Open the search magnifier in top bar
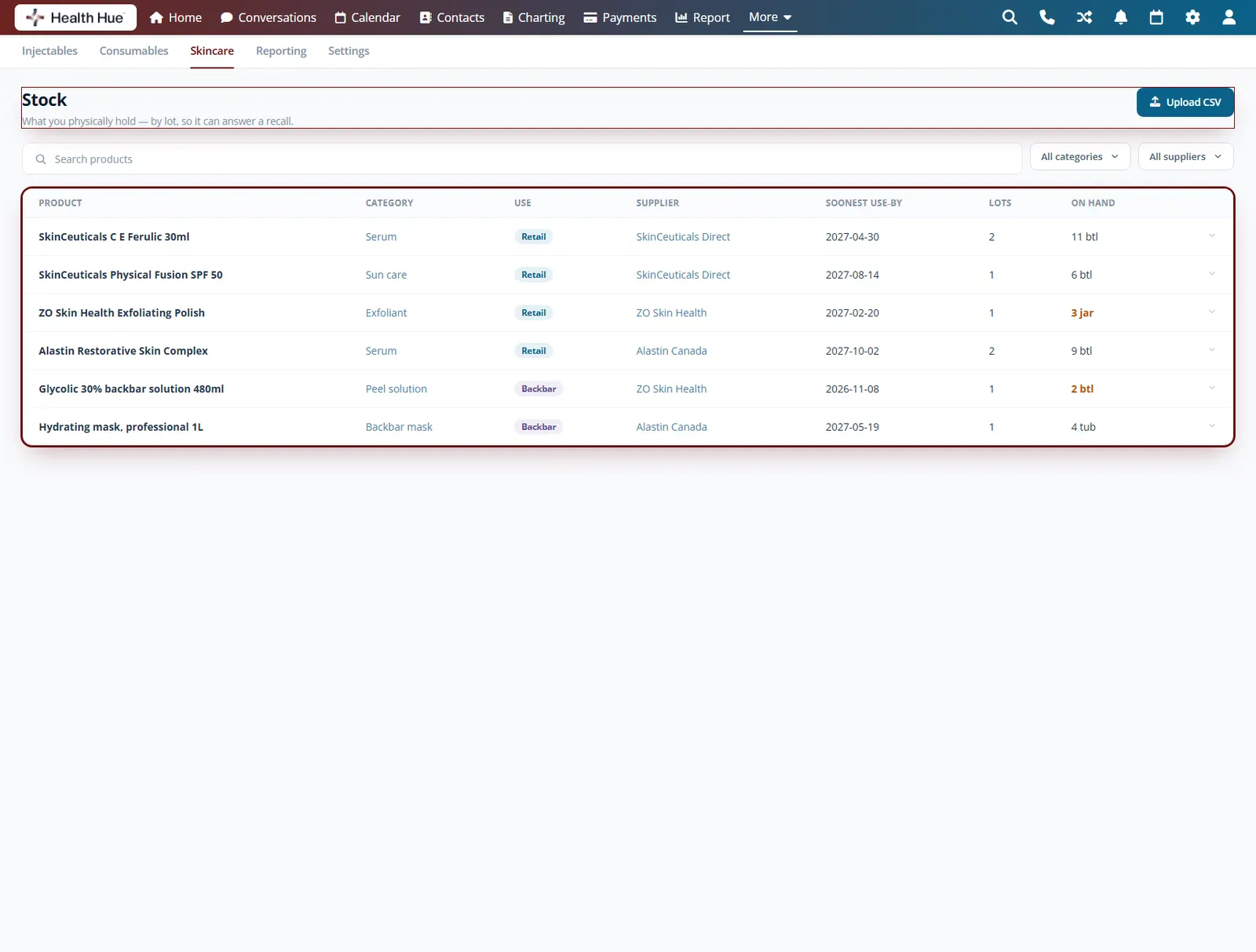Viewport: 1256px width, 952px height. (1010, 17)
